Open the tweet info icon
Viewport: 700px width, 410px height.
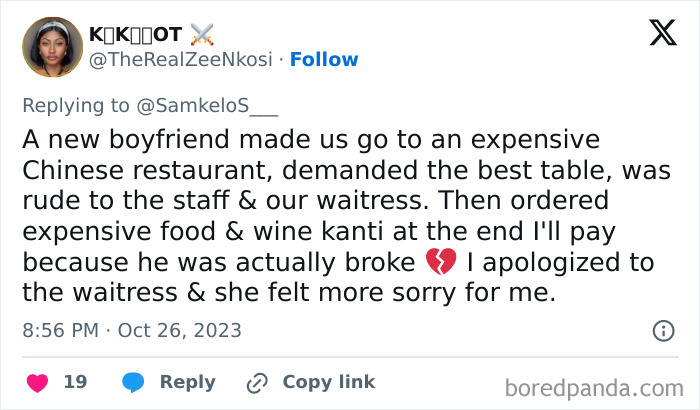click(x=662, y=330)
